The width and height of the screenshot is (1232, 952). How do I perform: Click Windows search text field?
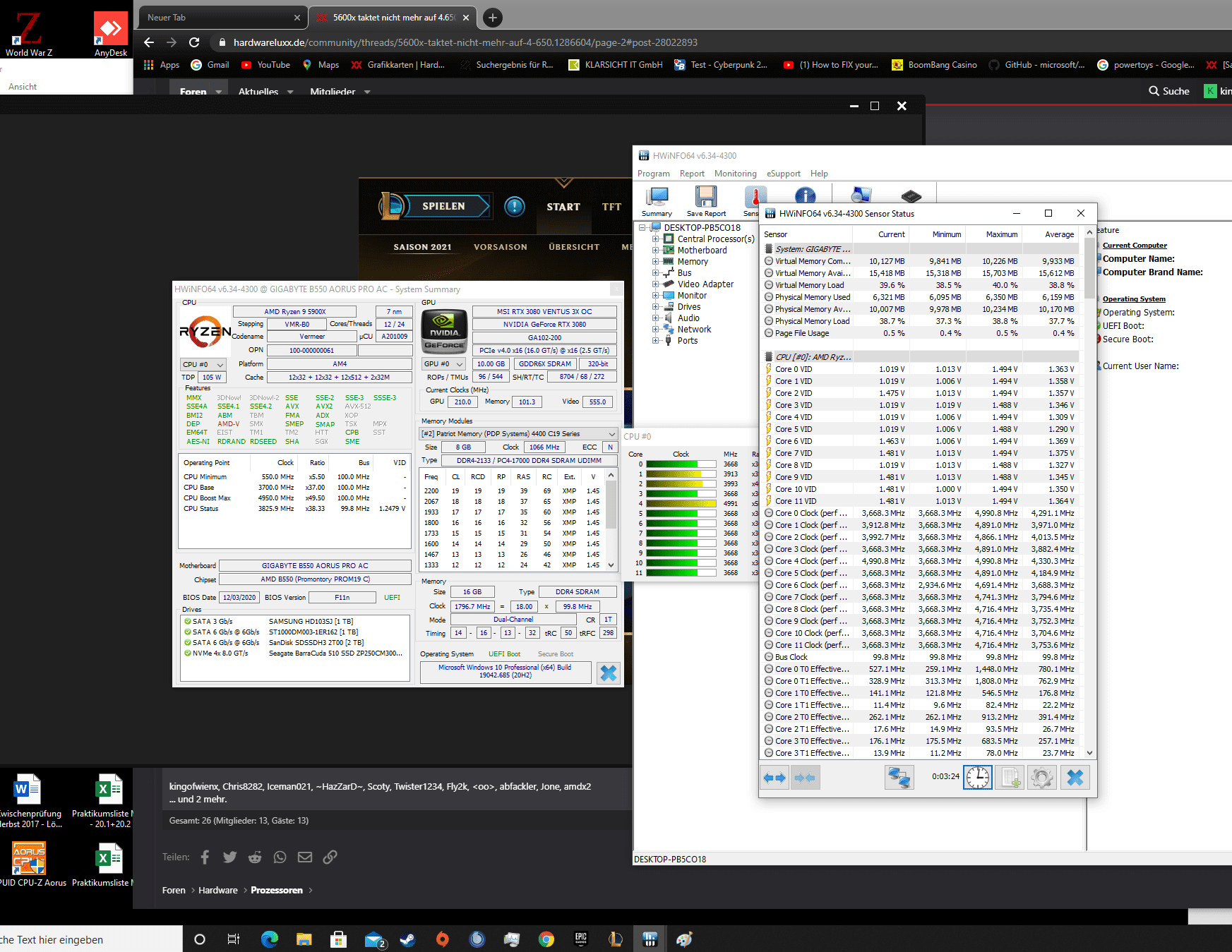click(x=91, y=939)
